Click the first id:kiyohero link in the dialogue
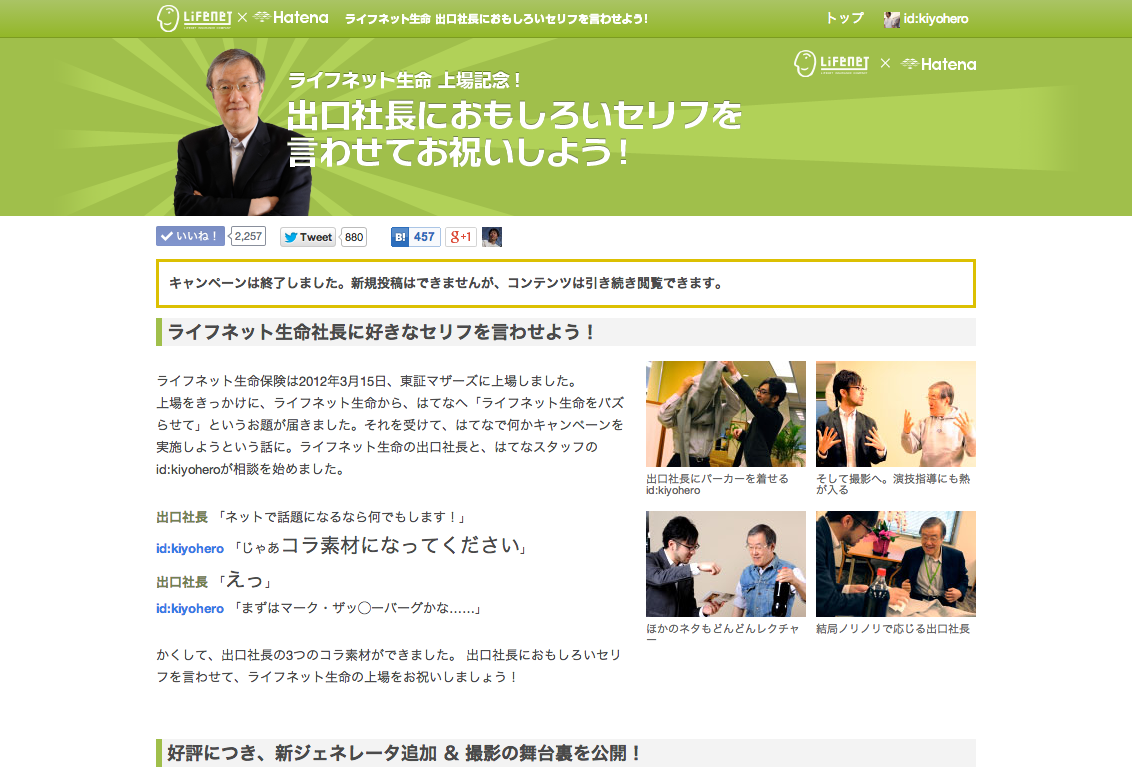This screenshot has width=1132, height=783. 190,548
